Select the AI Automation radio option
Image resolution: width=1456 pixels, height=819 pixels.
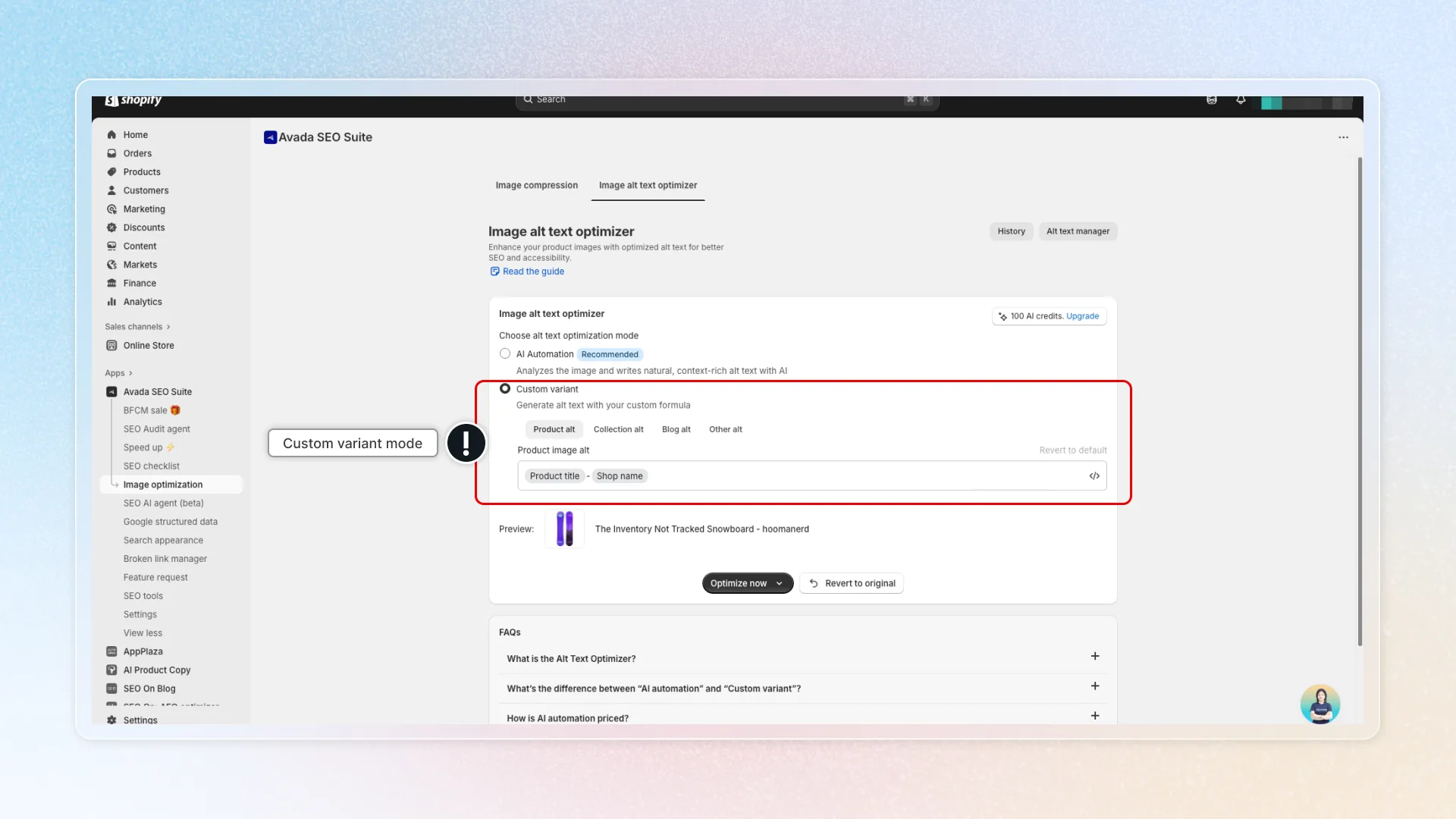tap(505, 354)
